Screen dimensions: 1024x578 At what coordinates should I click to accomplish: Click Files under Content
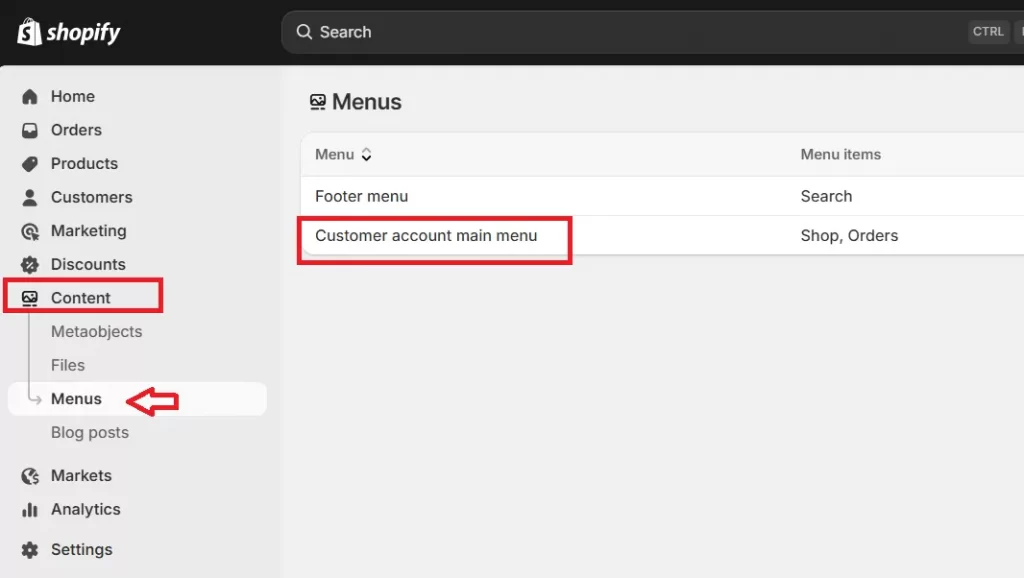(x=67, y=365)
